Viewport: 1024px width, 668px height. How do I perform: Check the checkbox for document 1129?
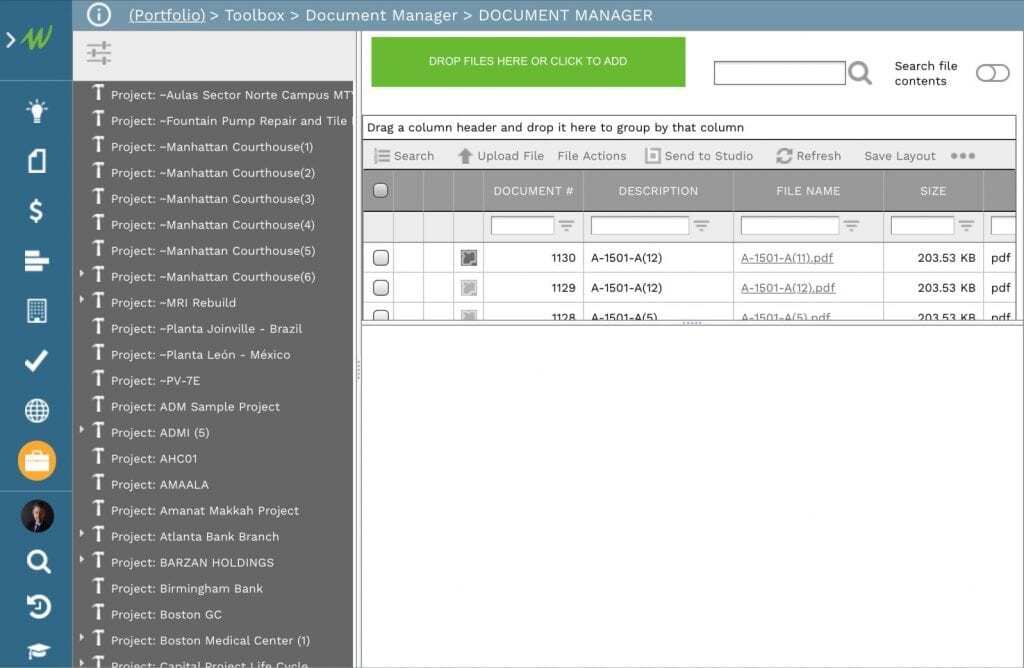(x=381, y=288)
